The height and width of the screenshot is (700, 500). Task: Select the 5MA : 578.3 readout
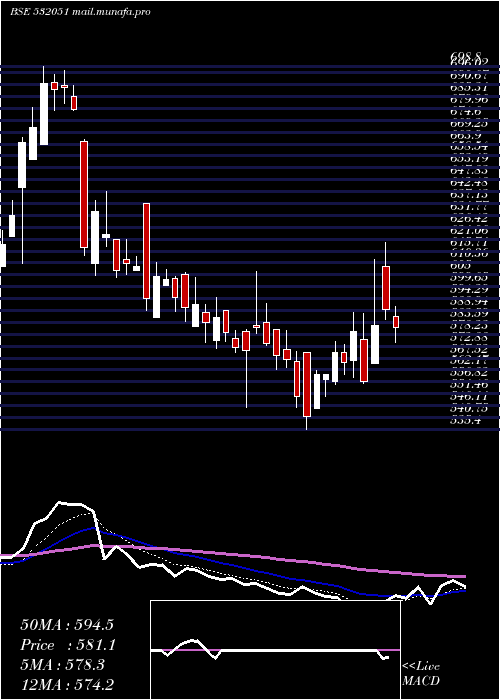62,665
